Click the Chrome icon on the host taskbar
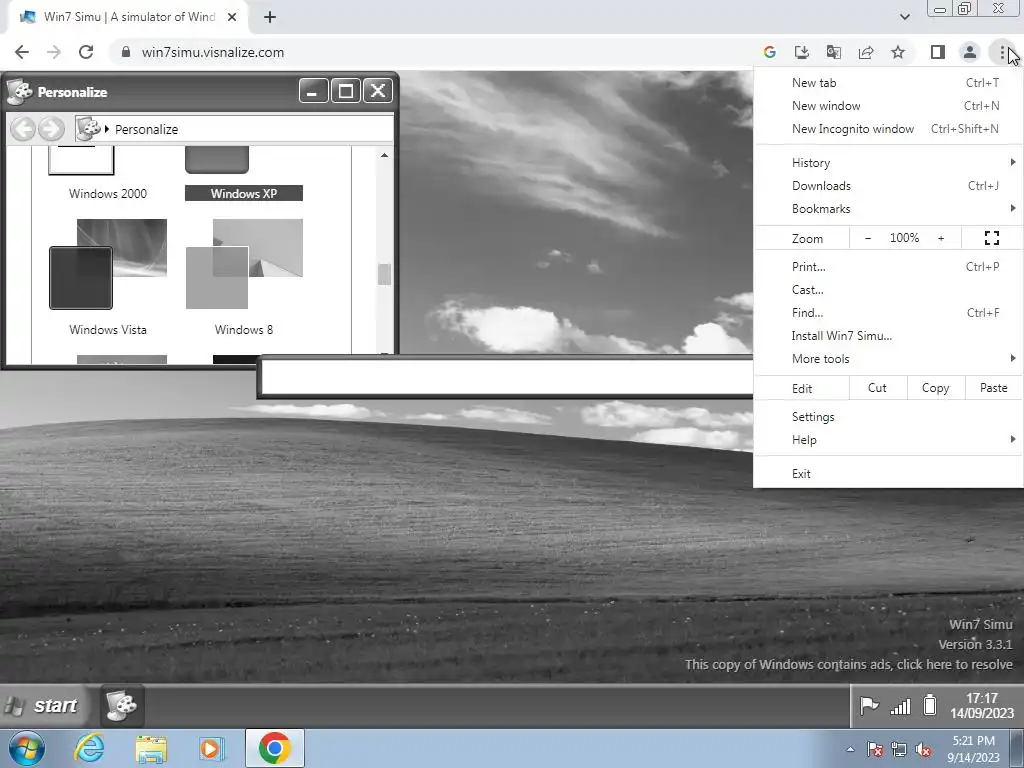This screenshot has height=768, width=1024. (274, 748)
